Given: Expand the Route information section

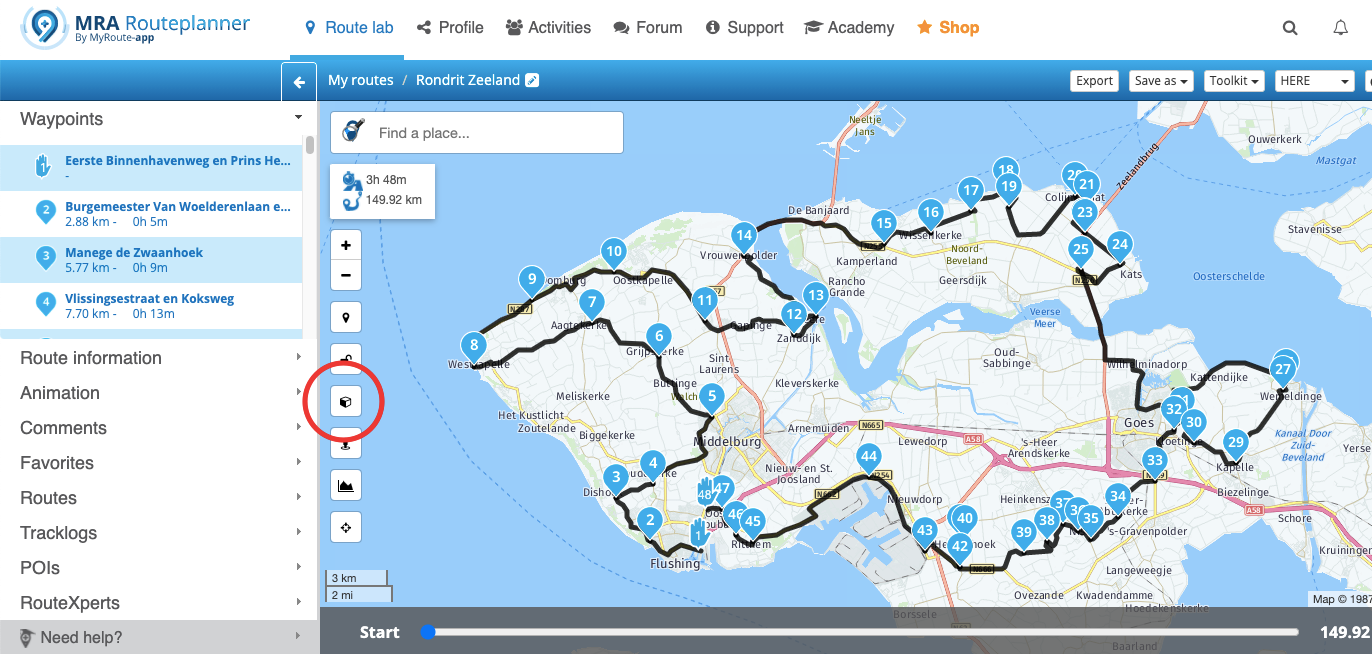Looking at the screenshot, I should coord(160,358).
